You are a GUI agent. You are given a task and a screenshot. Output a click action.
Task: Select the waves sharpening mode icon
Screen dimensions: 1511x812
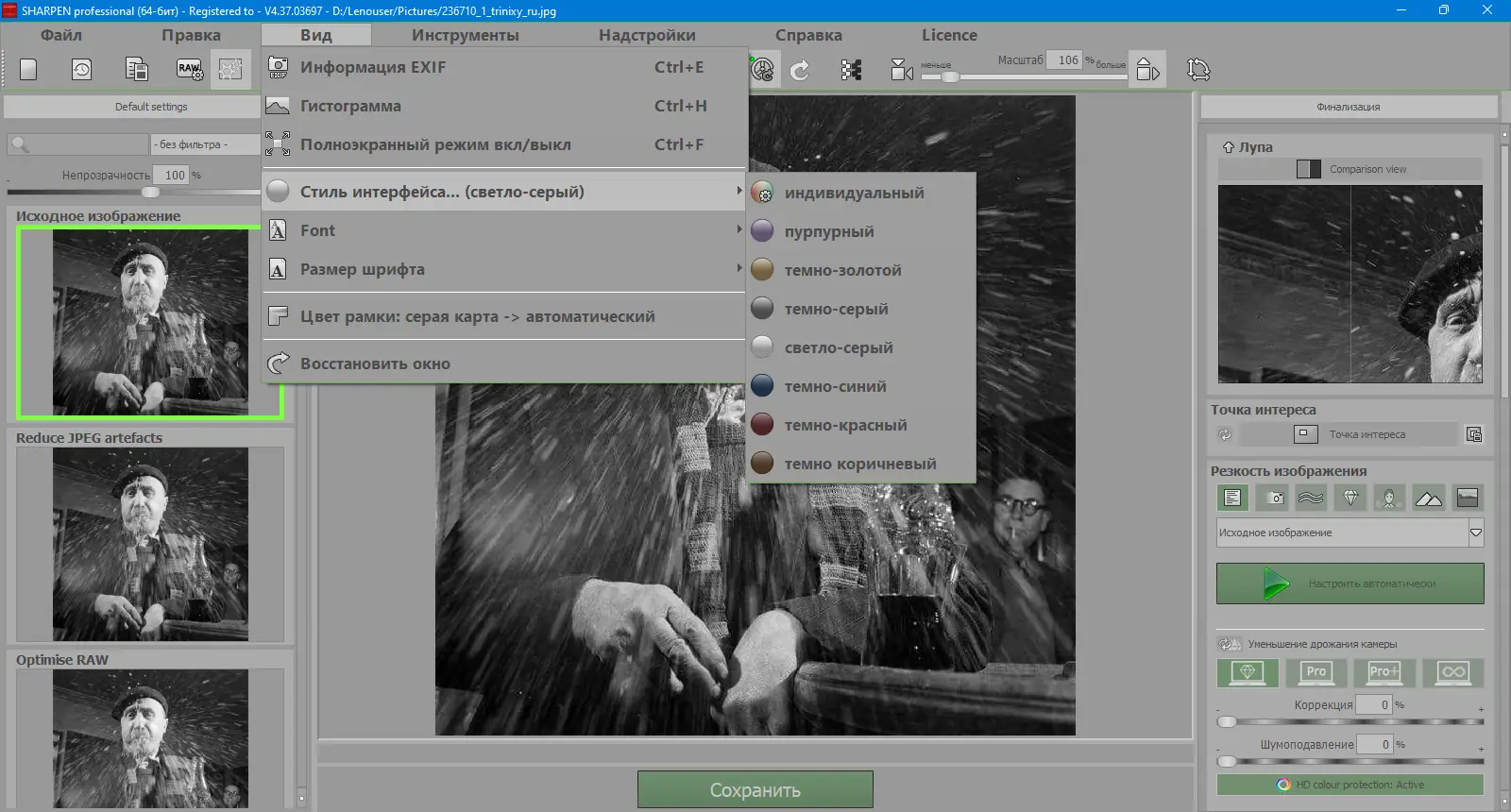click(x=1312, y=498)
